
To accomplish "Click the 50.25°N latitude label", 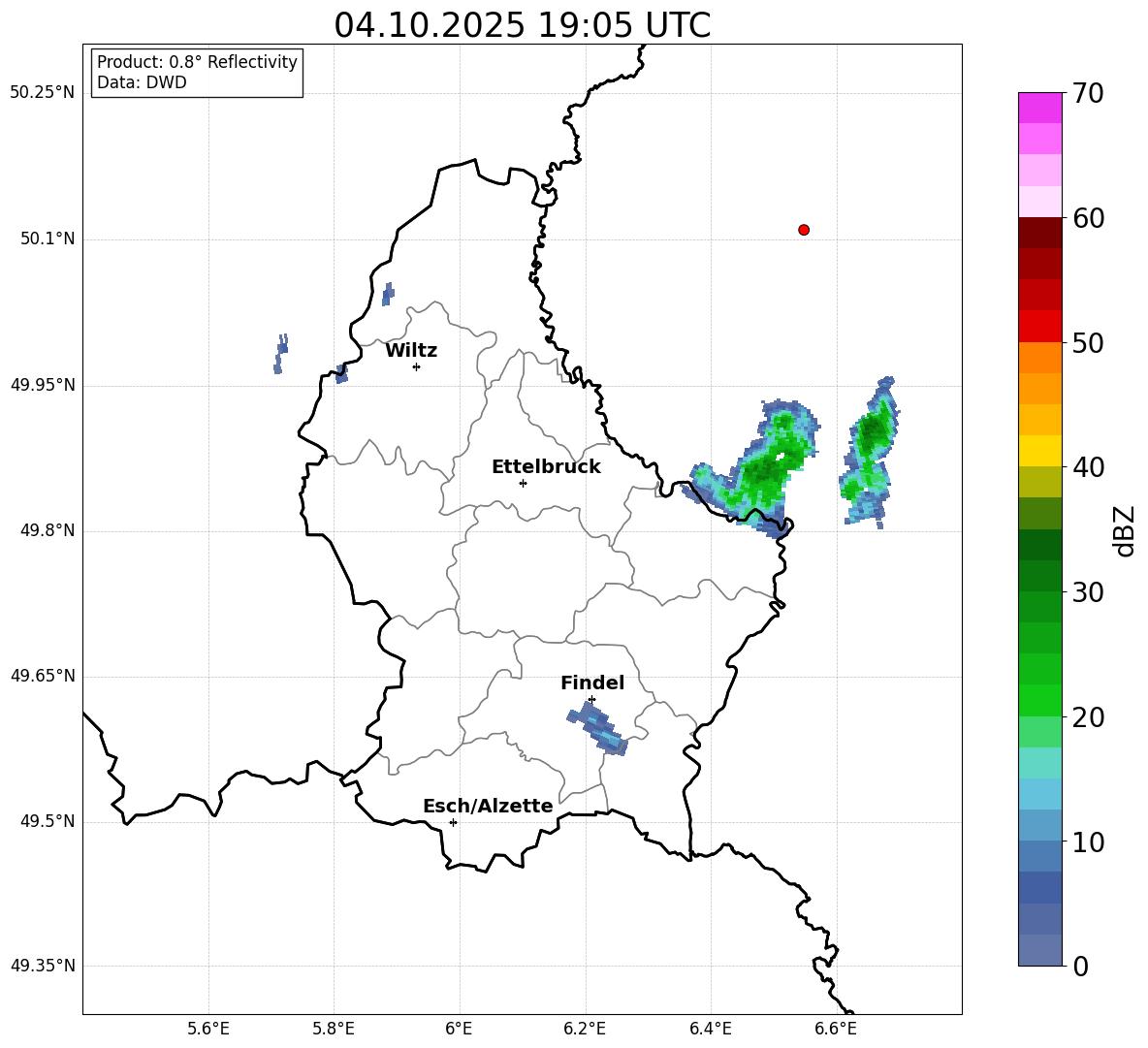I will tap(43, 93).
